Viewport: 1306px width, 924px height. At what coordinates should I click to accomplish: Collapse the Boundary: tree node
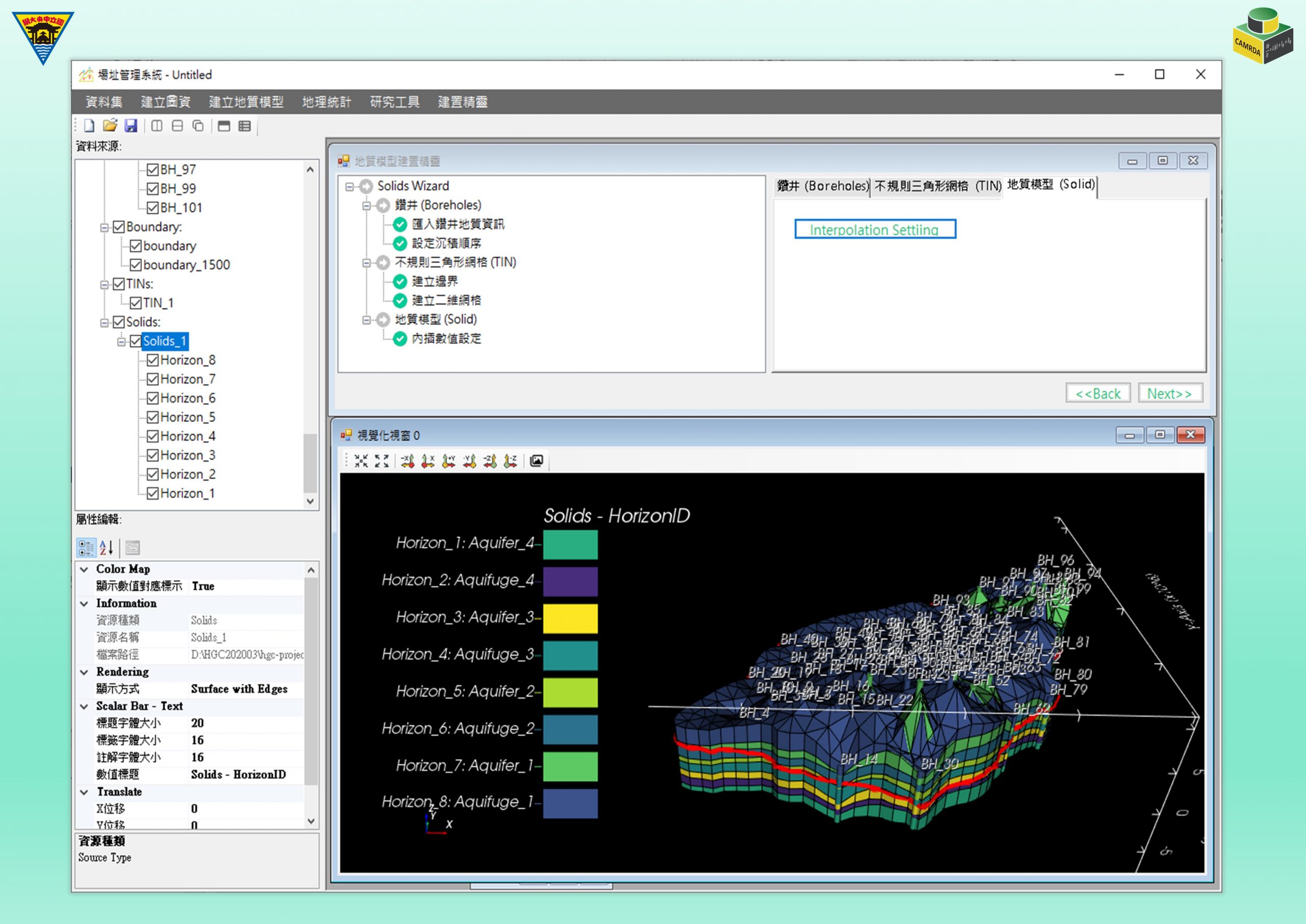(x=105, y=228)
